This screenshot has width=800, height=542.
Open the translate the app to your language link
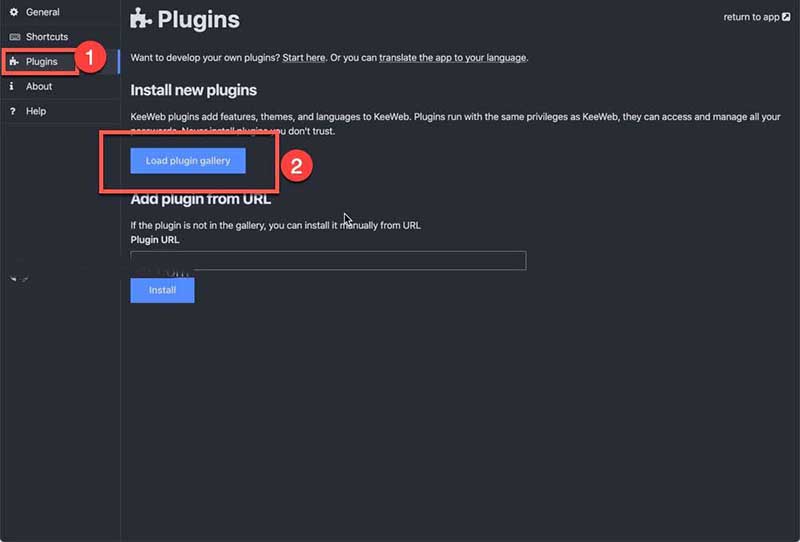coord(452,58)
